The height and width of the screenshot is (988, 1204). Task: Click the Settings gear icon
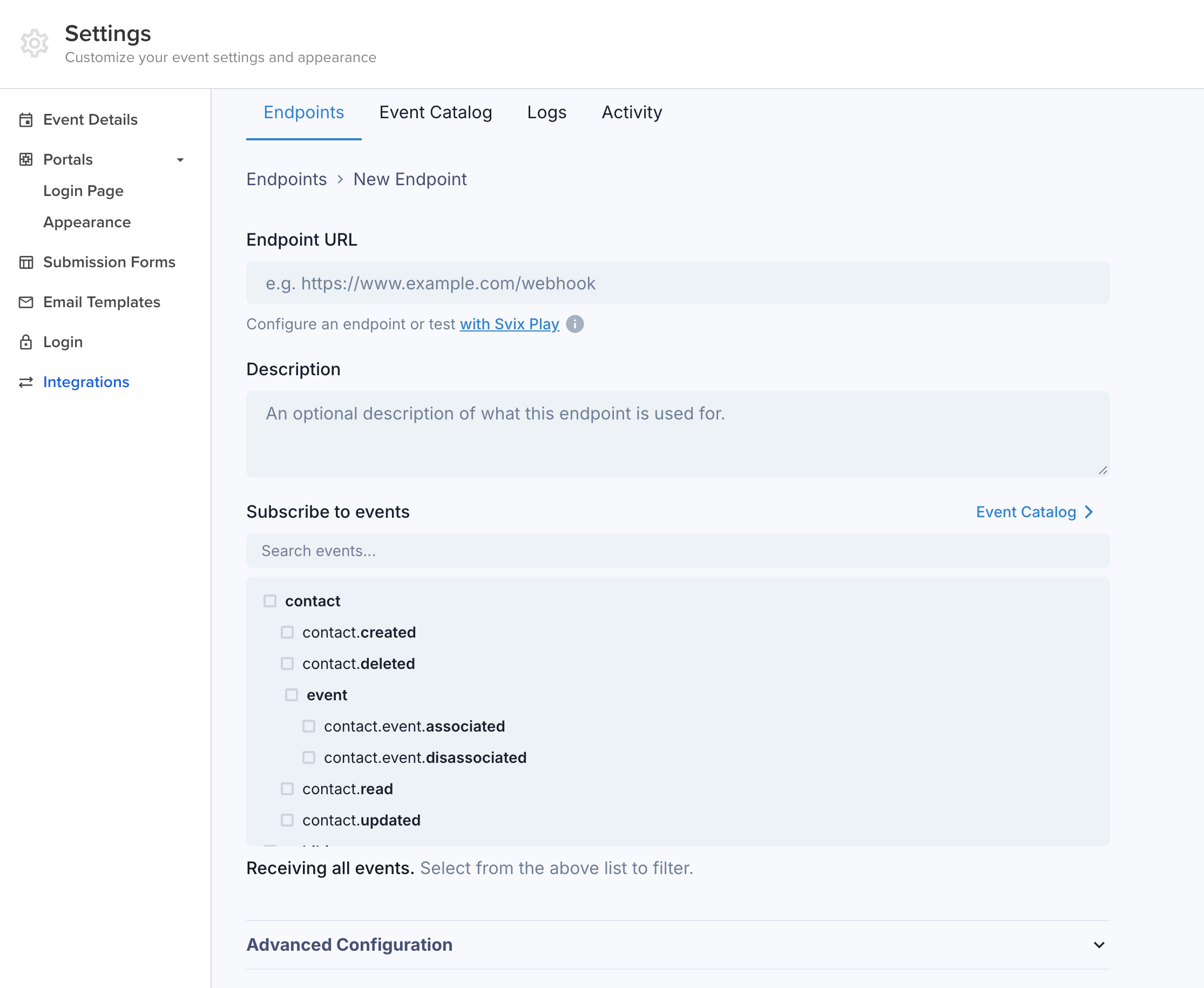click(35, 43)
